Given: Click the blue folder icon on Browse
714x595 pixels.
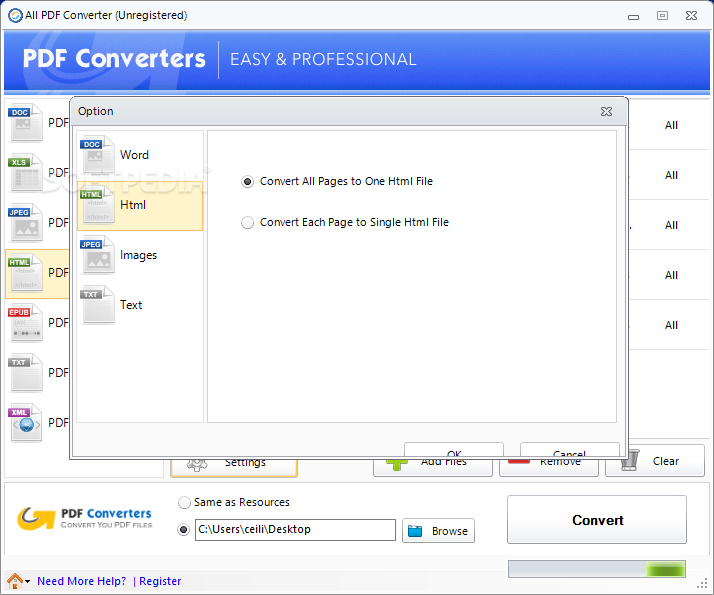Looking at the screenshot, I should (x=415, y=531).
